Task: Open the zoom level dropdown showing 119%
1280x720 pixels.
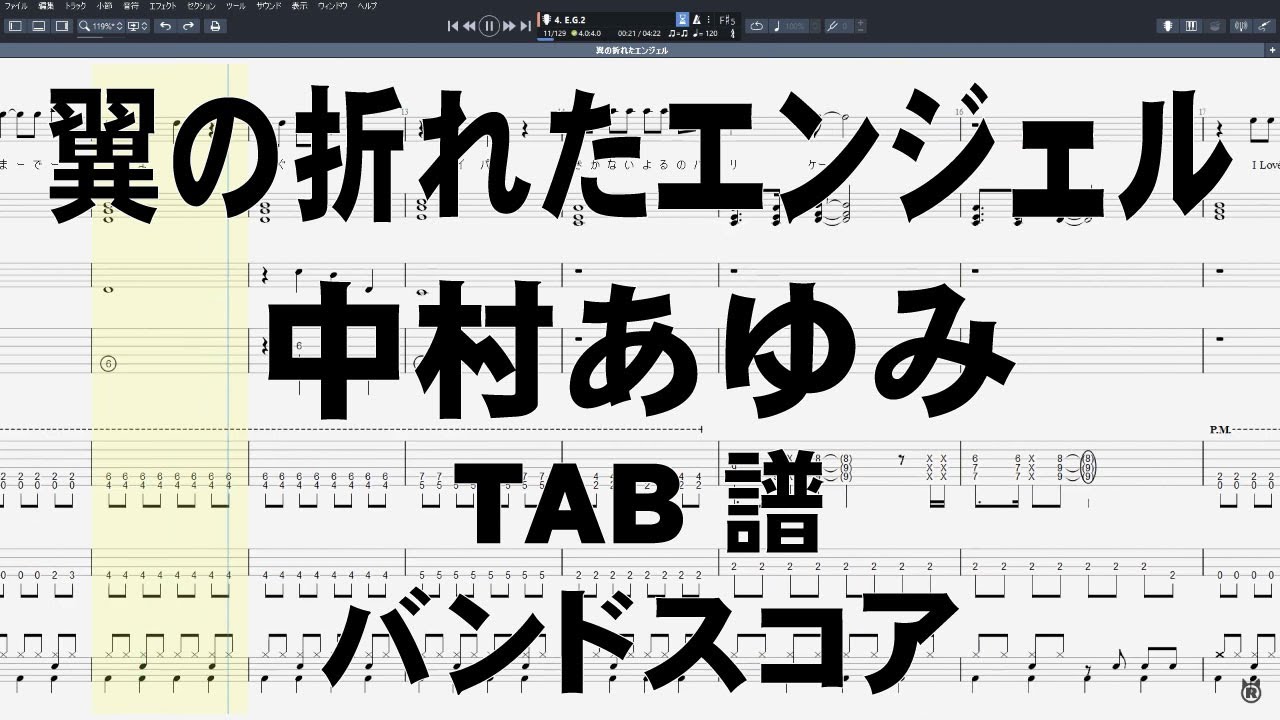Action: tap(102, 26)
